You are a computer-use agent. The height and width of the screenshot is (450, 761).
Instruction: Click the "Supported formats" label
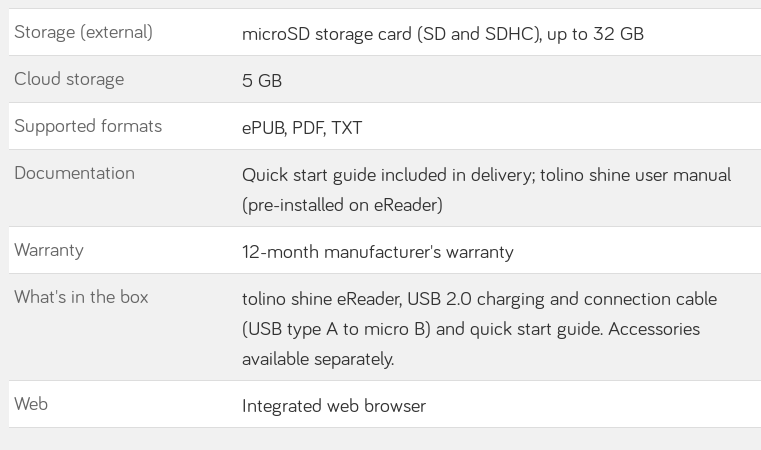[88, 126]
